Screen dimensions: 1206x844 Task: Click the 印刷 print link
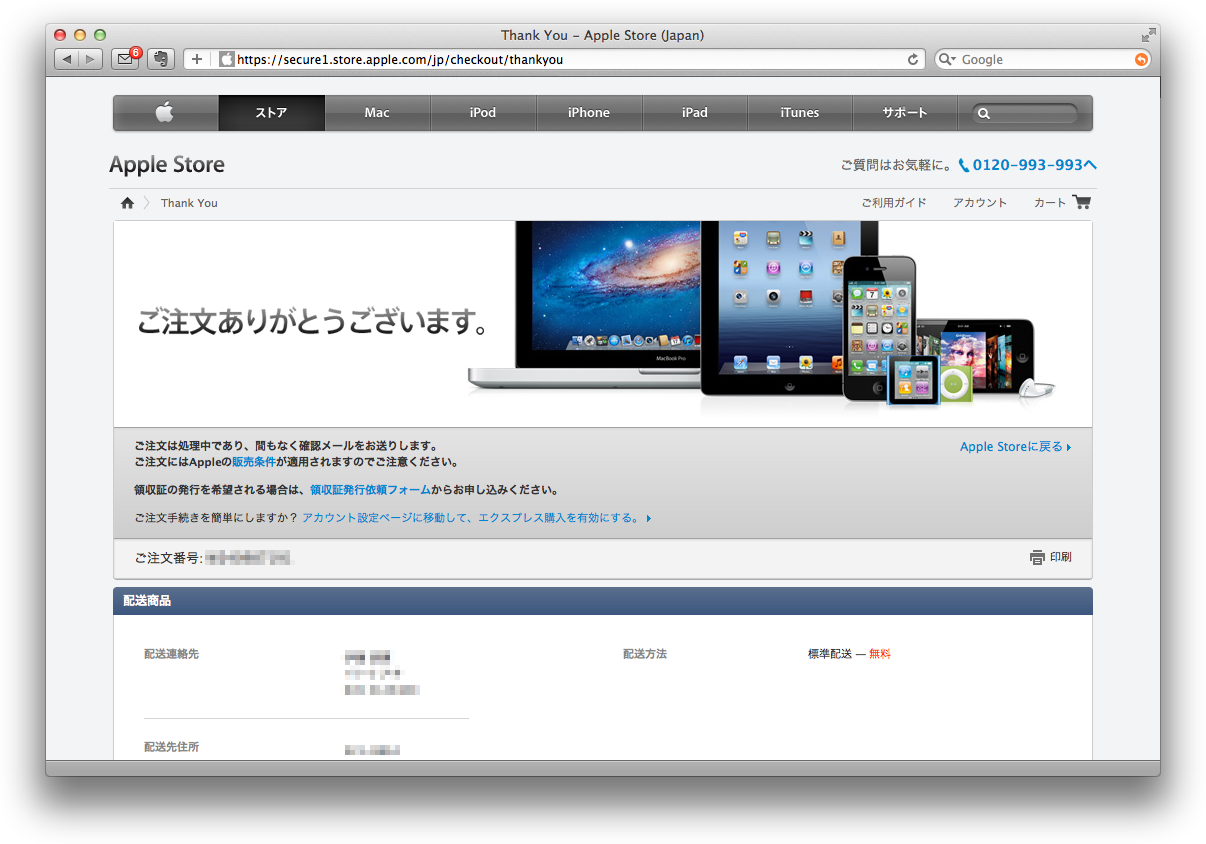[x=1061, y=558]
